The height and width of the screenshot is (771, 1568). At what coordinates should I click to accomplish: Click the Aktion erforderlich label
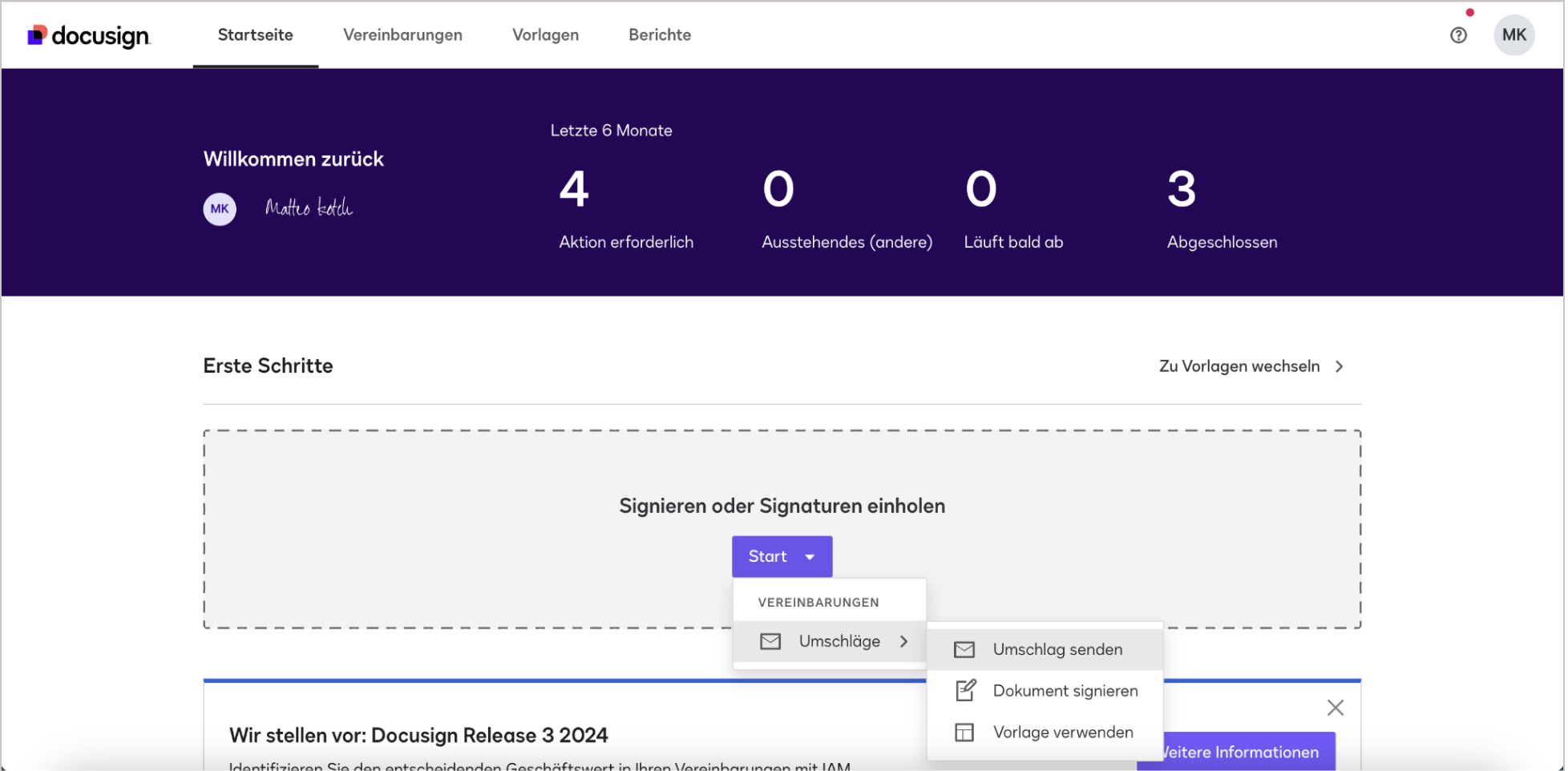coord(626,242)
